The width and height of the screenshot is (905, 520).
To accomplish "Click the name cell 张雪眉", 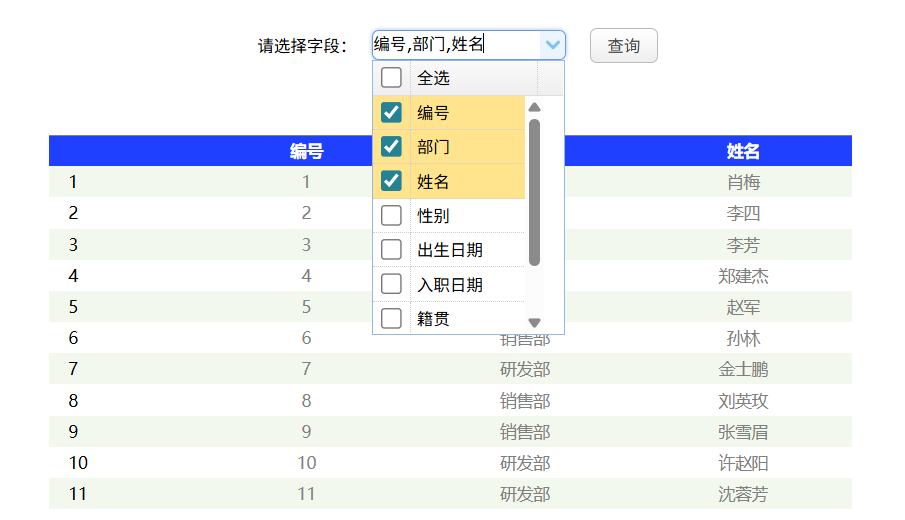I will (x=743, y=432).
